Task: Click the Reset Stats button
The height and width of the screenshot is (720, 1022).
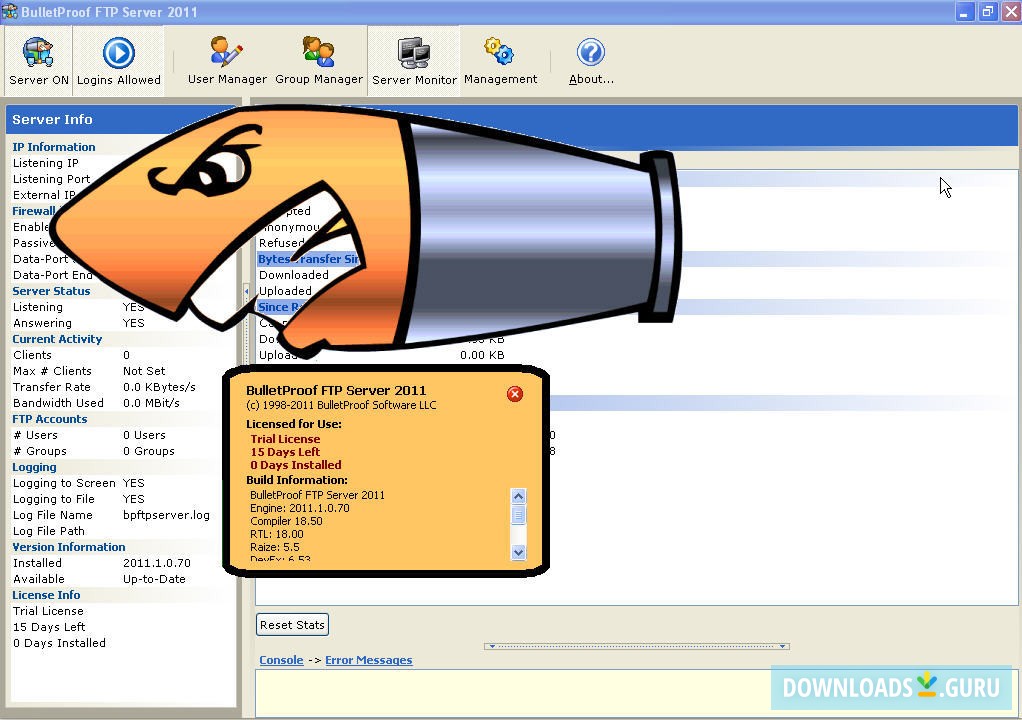Action: tap(292, 624)
